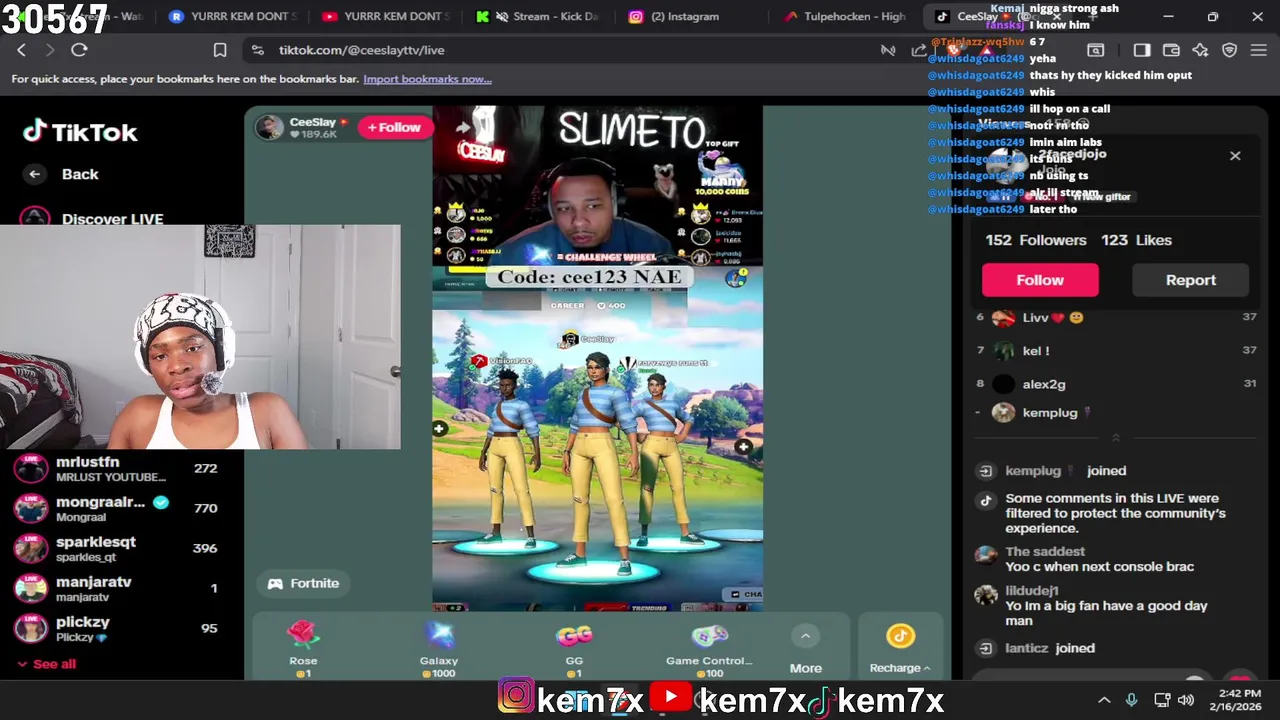Viewport: 1280px width, 720px height.
Task: Open volume control in system tray
Action: tap(1186, 700)
